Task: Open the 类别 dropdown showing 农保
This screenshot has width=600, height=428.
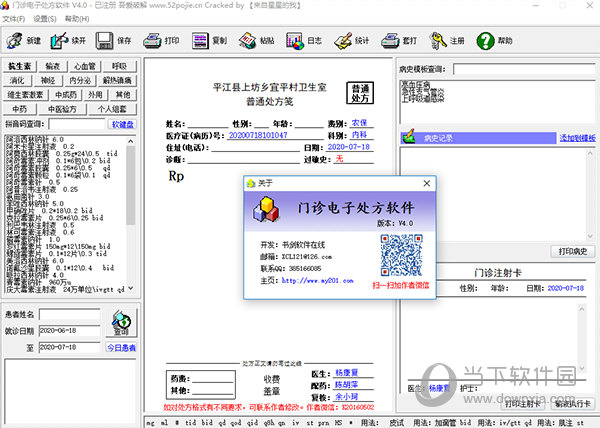Action: (x=360, y=122)
